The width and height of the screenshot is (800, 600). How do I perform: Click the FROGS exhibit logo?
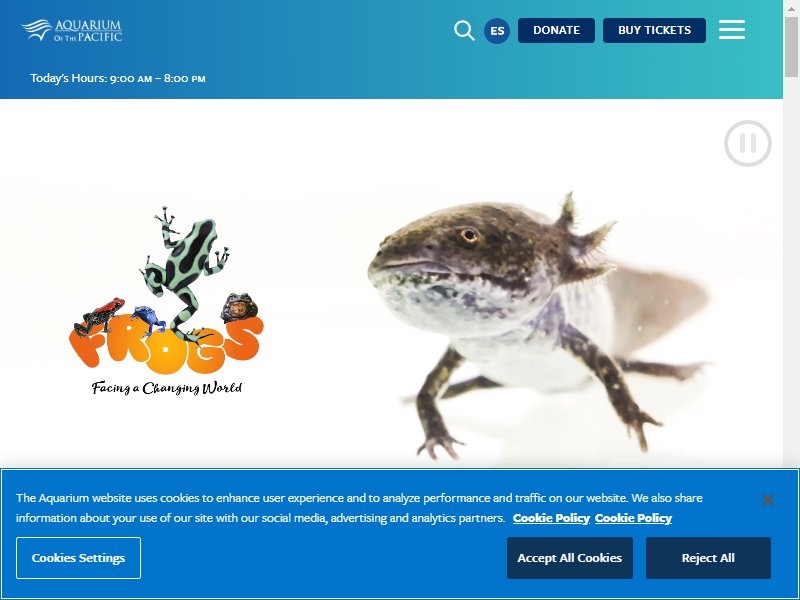[166, 301]
